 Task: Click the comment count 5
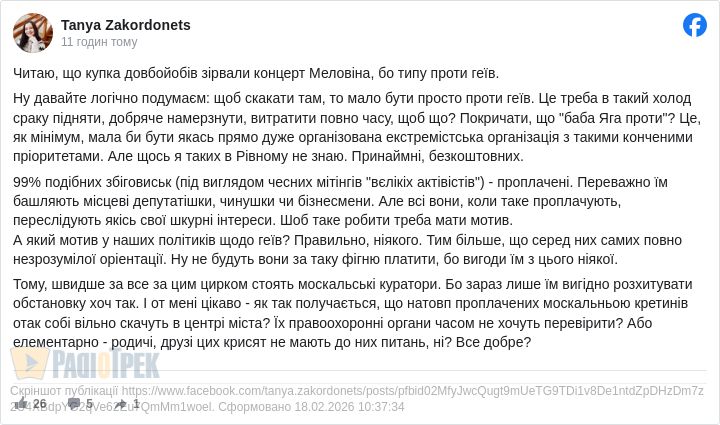89,404
